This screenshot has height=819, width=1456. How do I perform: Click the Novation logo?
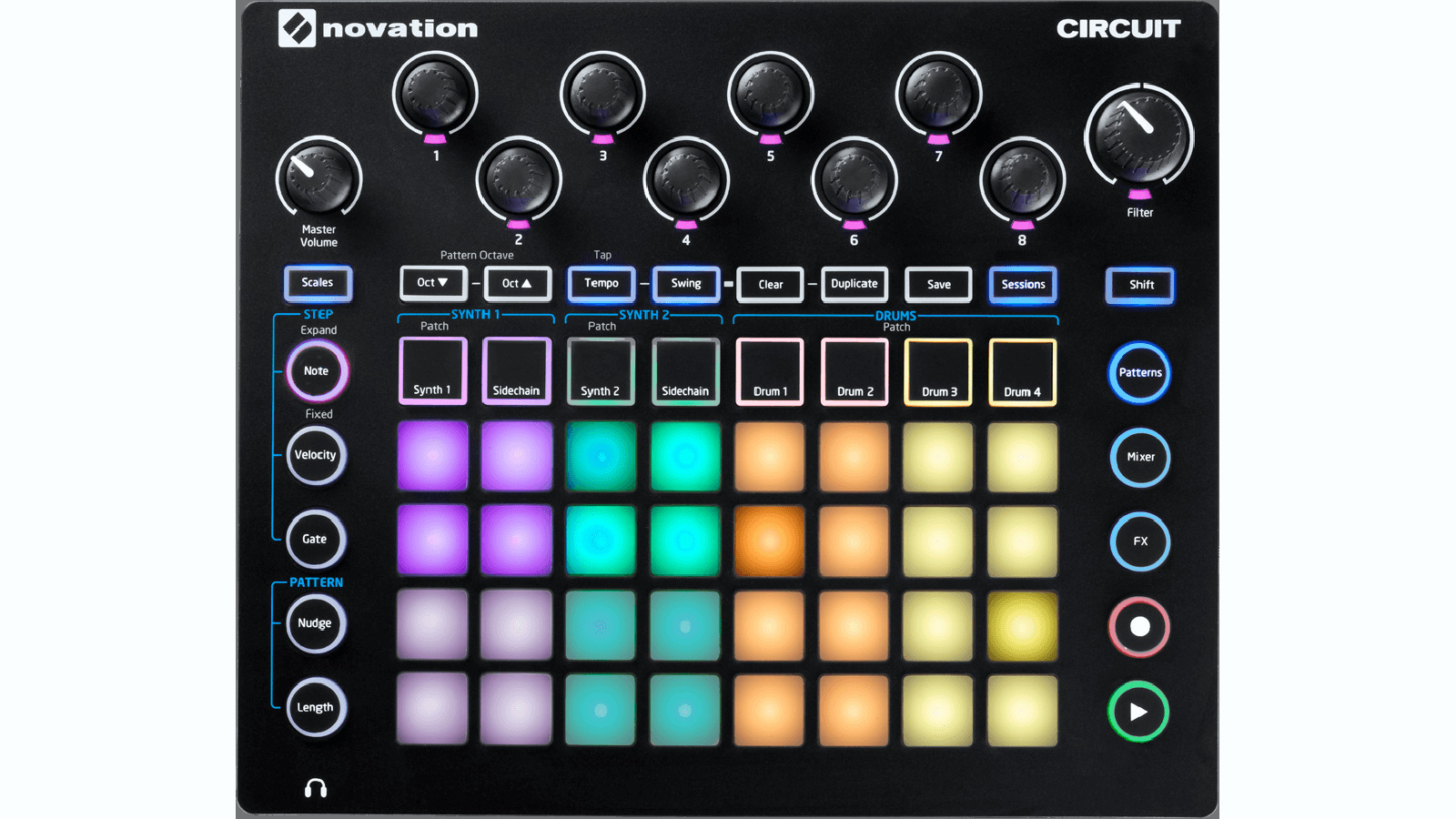click(x=378, y=28)
